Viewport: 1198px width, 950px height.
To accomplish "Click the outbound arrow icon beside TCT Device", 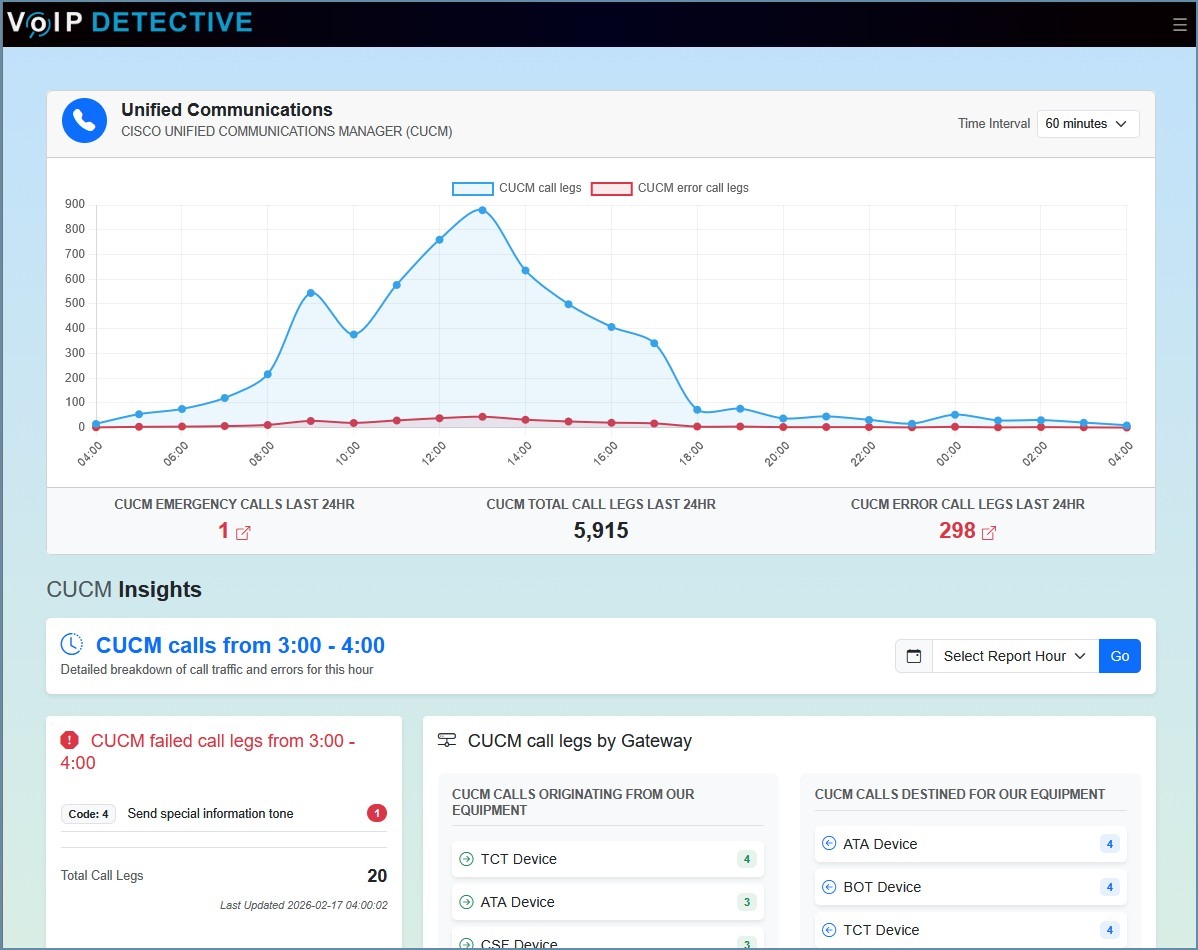I will coord(466,858).
